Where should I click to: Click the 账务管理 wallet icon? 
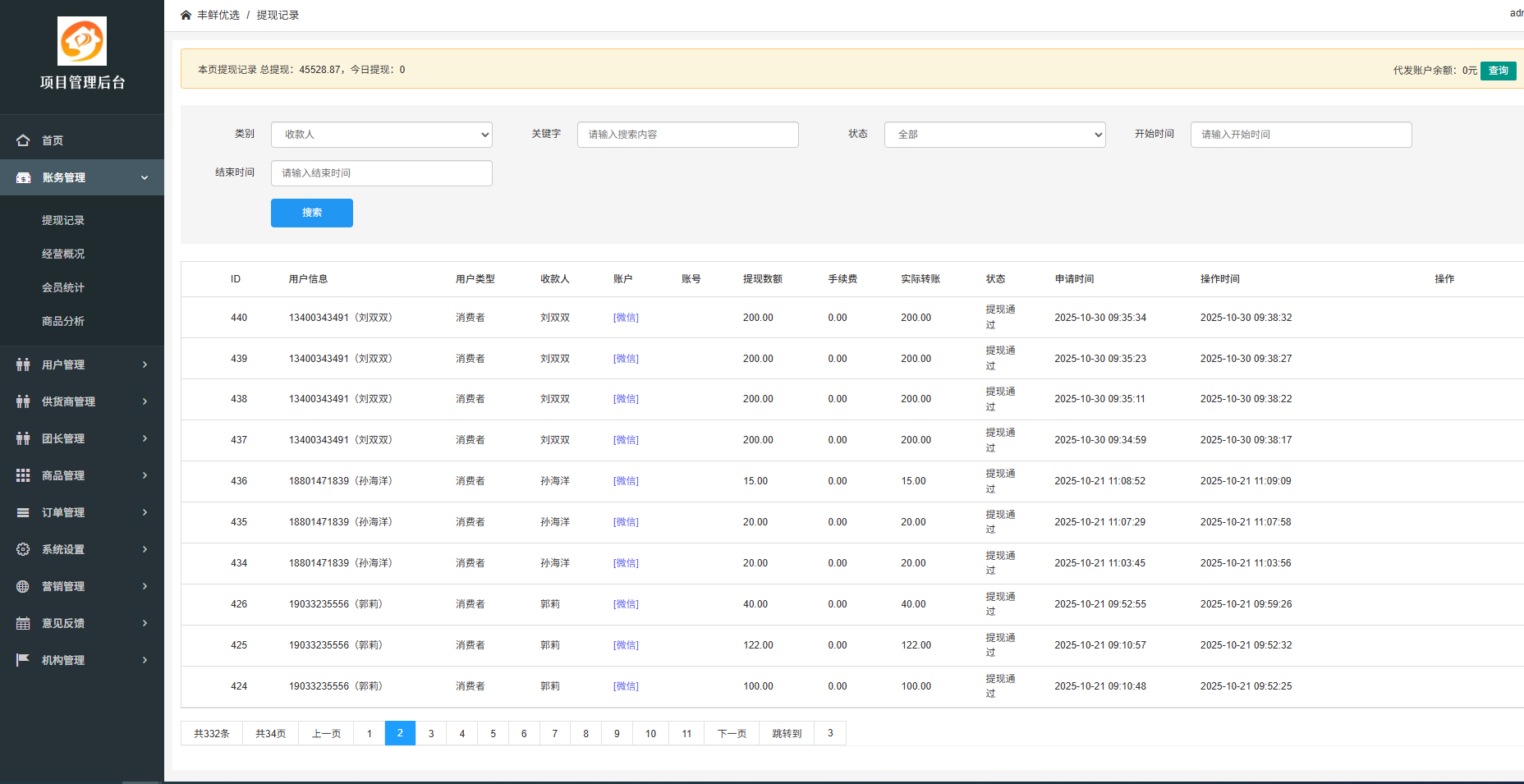(x=23, y=177)
